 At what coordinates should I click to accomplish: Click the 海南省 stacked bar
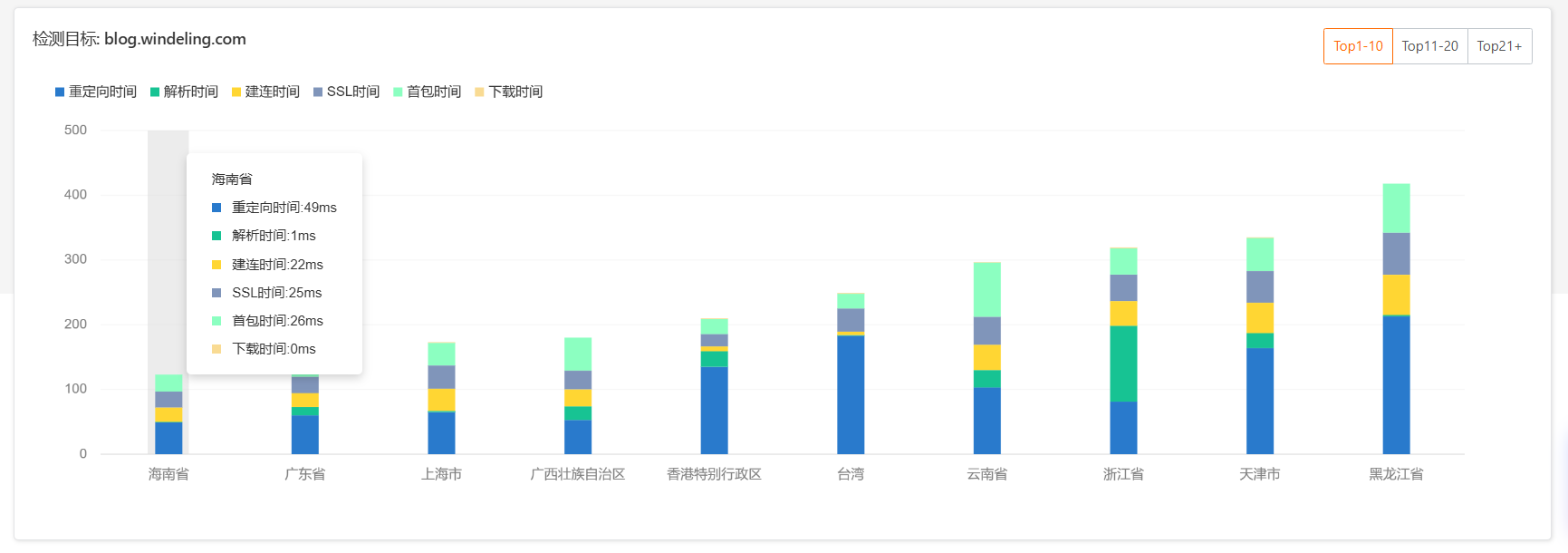(168, 414)
